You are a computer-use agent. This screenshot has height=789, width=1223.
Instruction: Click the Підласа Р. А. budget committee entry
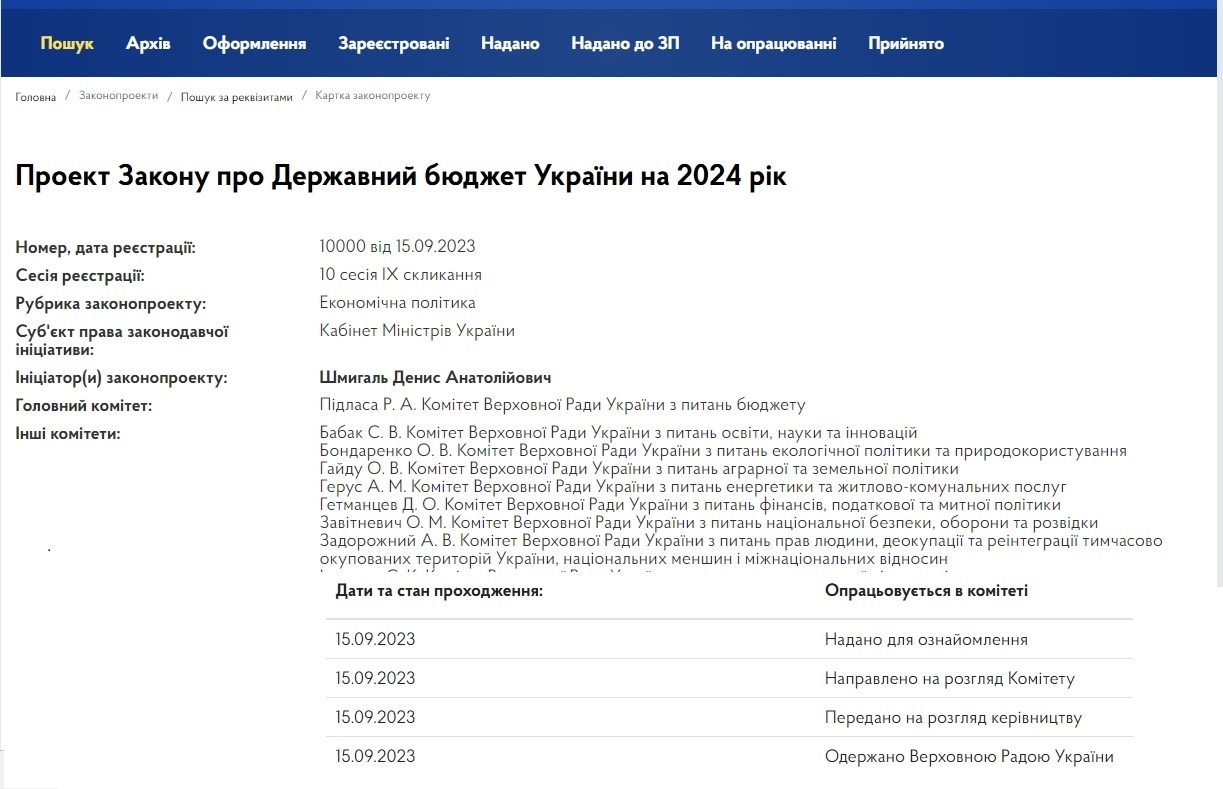pos(562,405)
